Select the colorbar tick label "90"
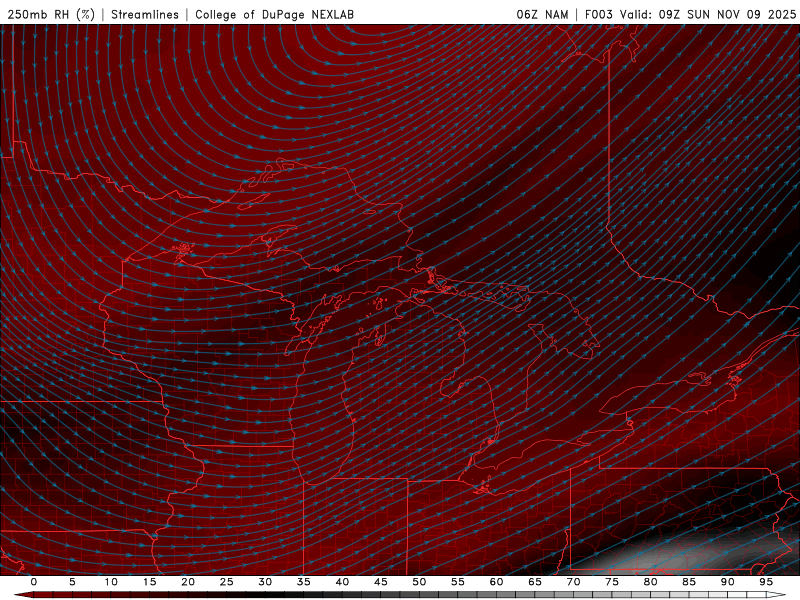The height and width of the screenshot is (600, 800). (727, 582)
